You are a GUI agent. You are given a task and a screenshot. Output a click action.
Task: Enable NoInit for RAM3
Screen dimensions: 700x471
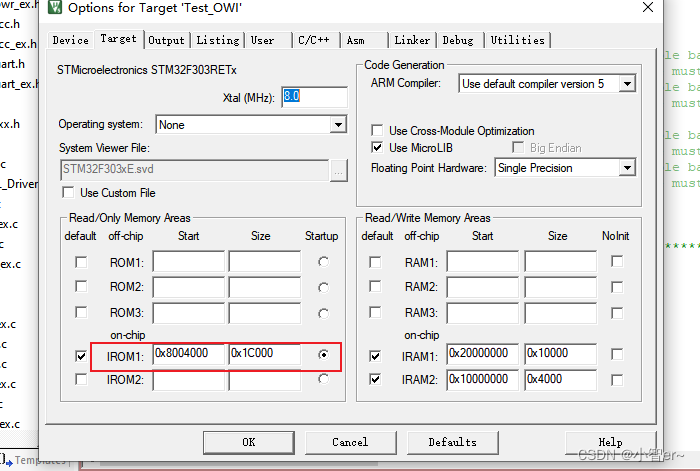pyautogui.click(x=617, y=313)
